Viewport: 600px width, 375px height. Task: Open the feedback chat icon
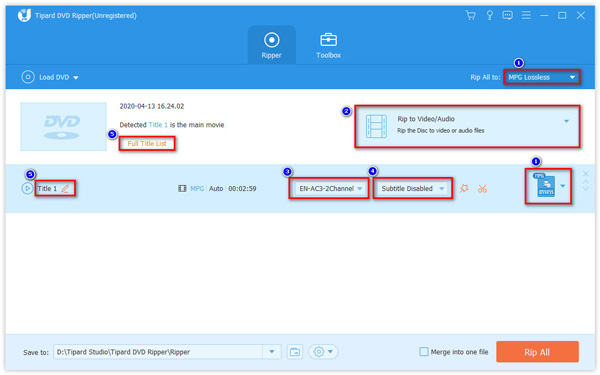click(507, 15)
